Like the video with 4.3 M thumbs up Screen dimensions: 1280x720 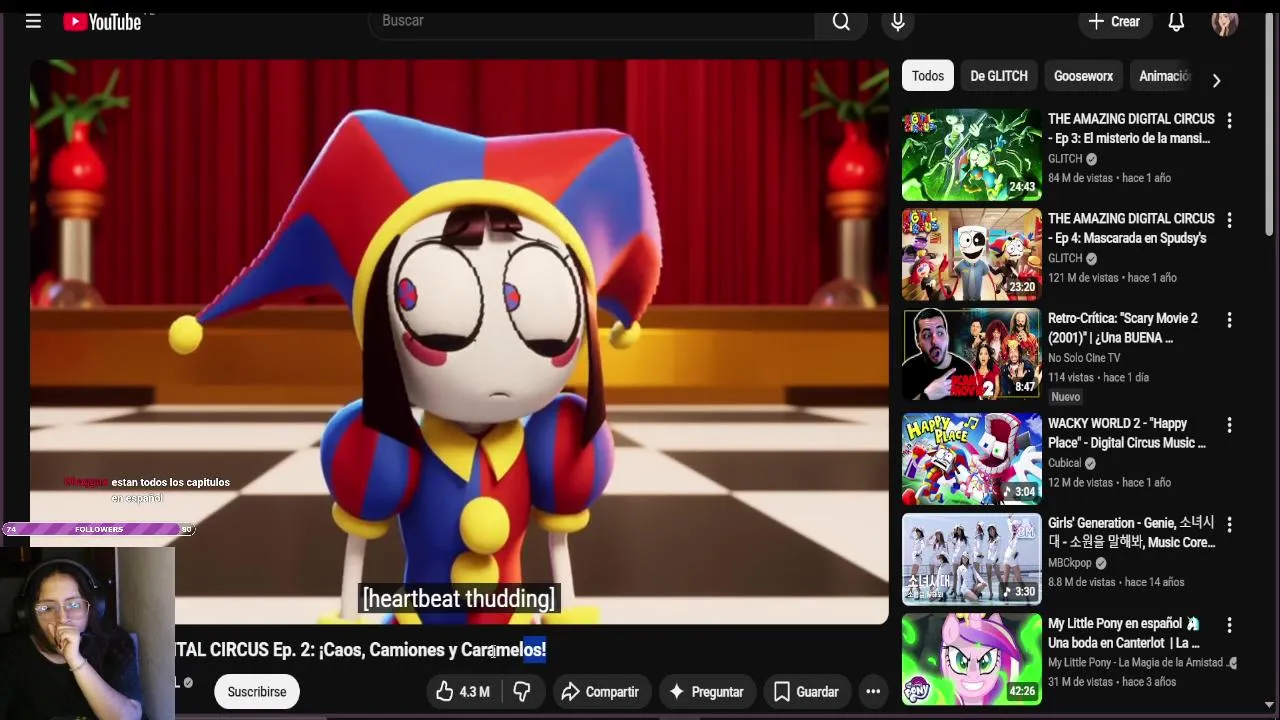(x=462, y=692)
